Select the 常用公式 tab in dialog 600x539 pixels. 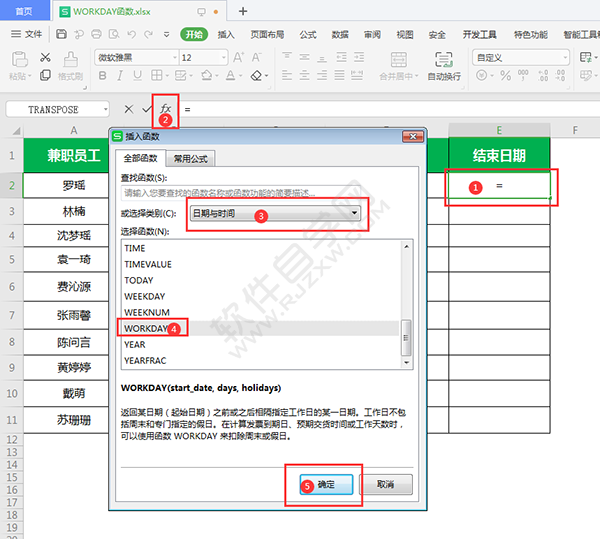pyautogui.click(x=191, y=159)
